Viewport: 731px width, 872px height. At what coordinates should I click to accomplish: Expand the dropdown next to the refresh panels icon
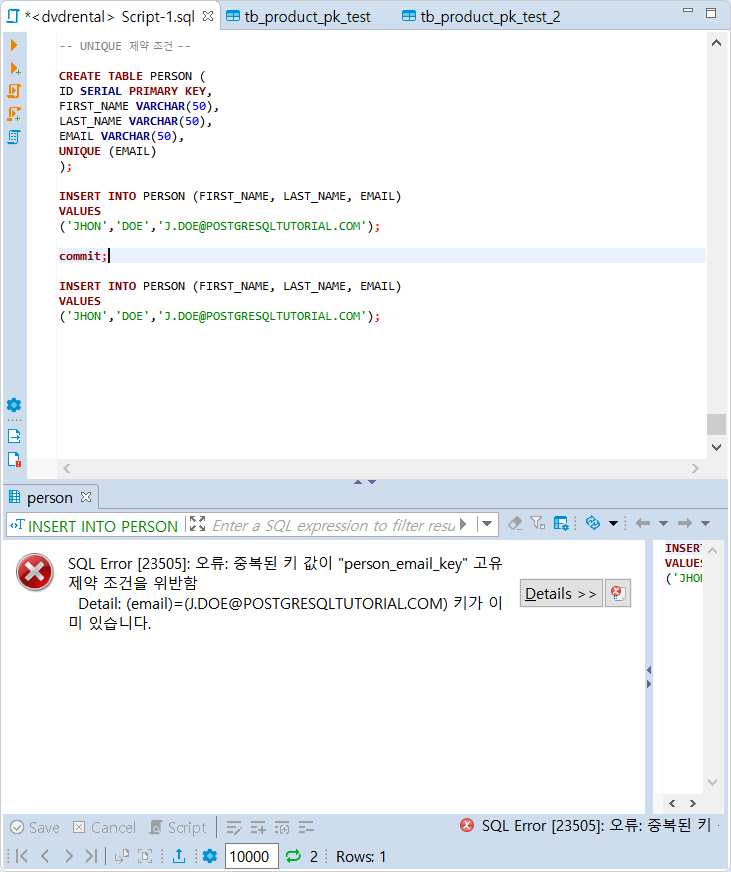tap(613, 524)
